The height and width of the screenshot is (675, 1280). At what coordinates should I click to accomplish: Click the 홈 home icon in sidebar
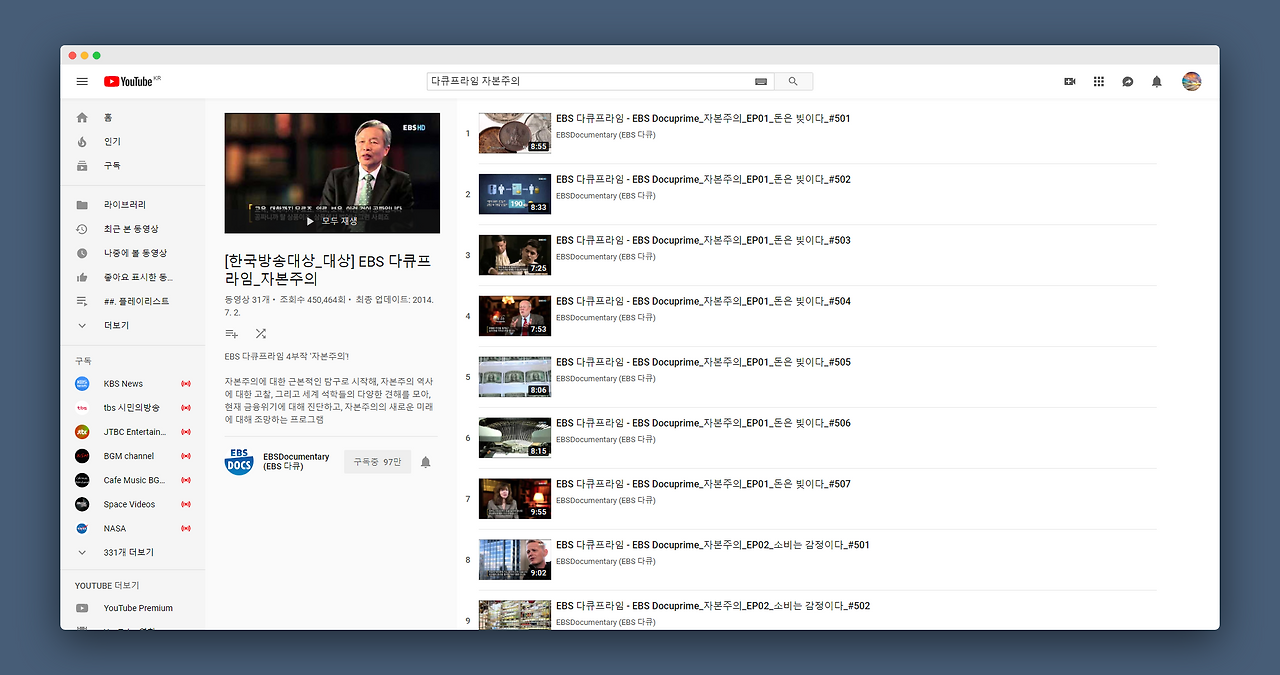tap(82, 117)
